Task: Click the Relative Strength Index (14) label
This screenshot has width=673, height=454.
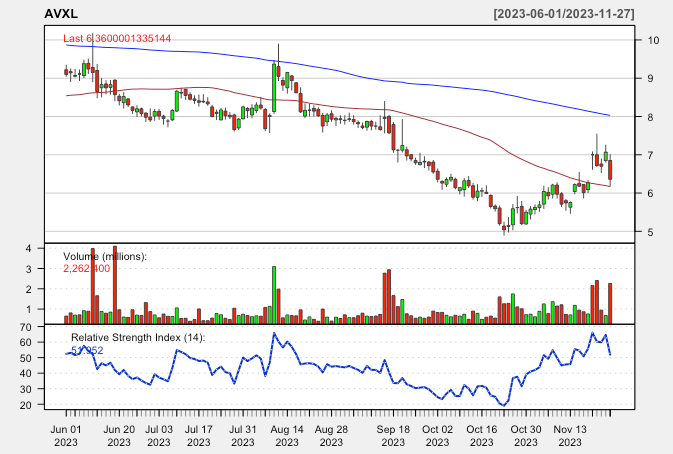Action: (137, 338)
